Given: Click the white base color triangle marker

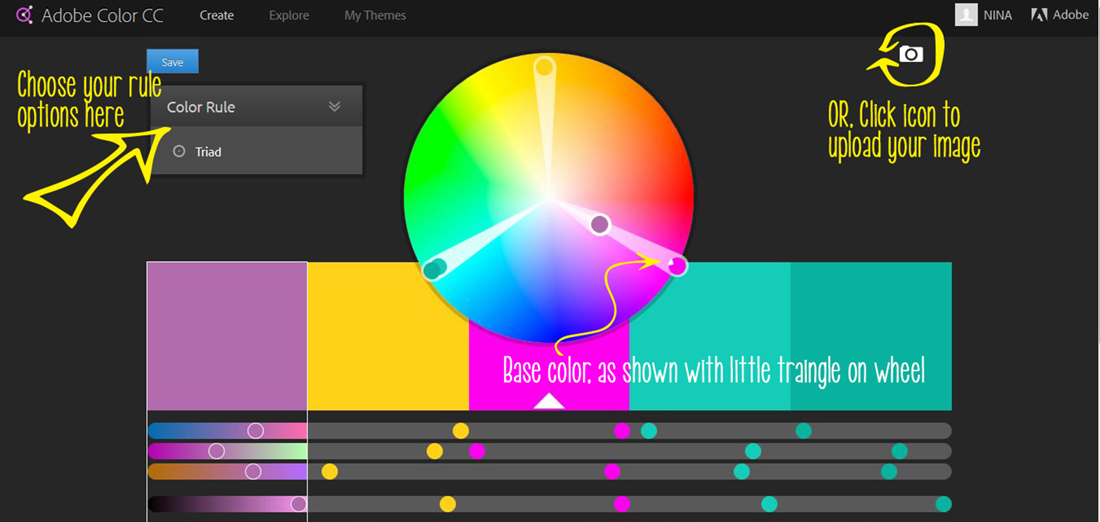Looking at the screenshot, I should tap(549, 401).
